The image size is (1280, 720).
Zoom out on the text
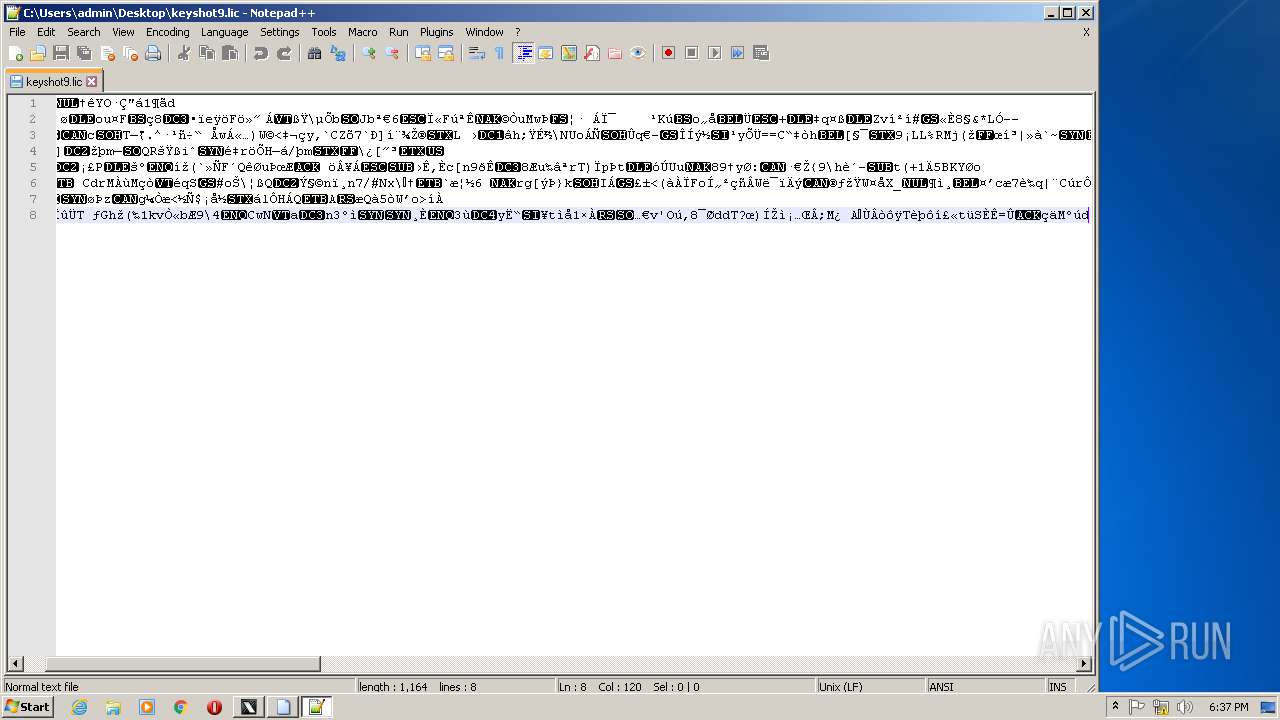(x=392, y=53)
